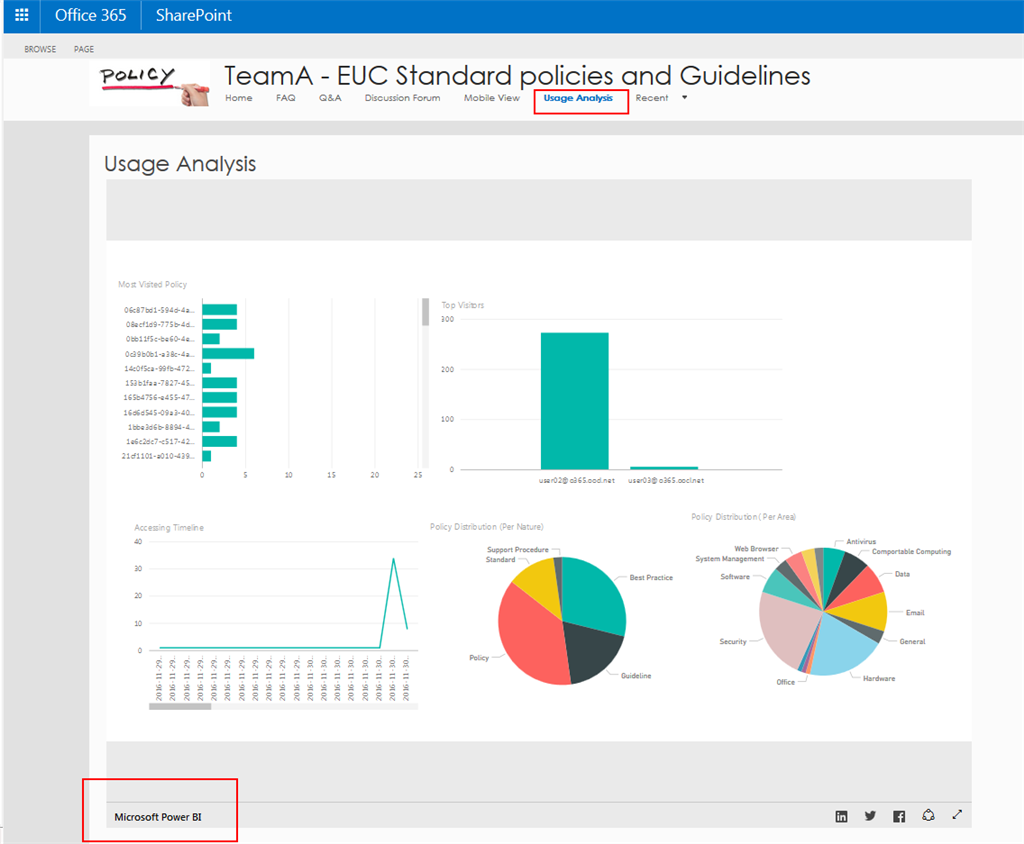Select the 14c0f5ca bar in Most Visited Policy
1024x844 pixels.
[x=206, y=368]
